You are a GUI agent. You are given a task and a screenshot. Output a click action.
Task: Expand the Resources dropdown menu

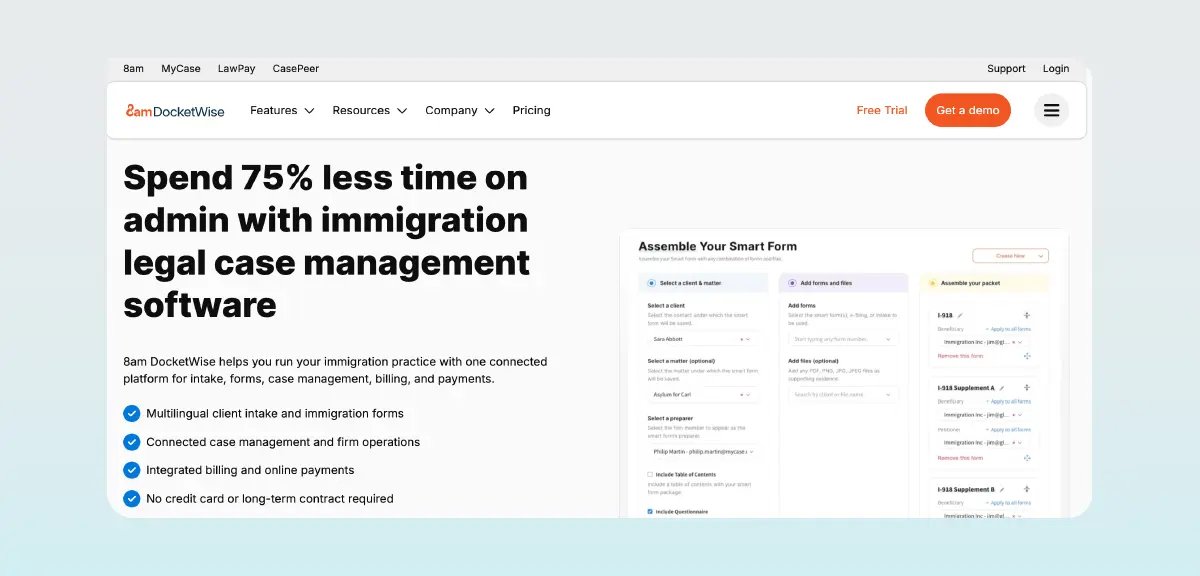370,110
